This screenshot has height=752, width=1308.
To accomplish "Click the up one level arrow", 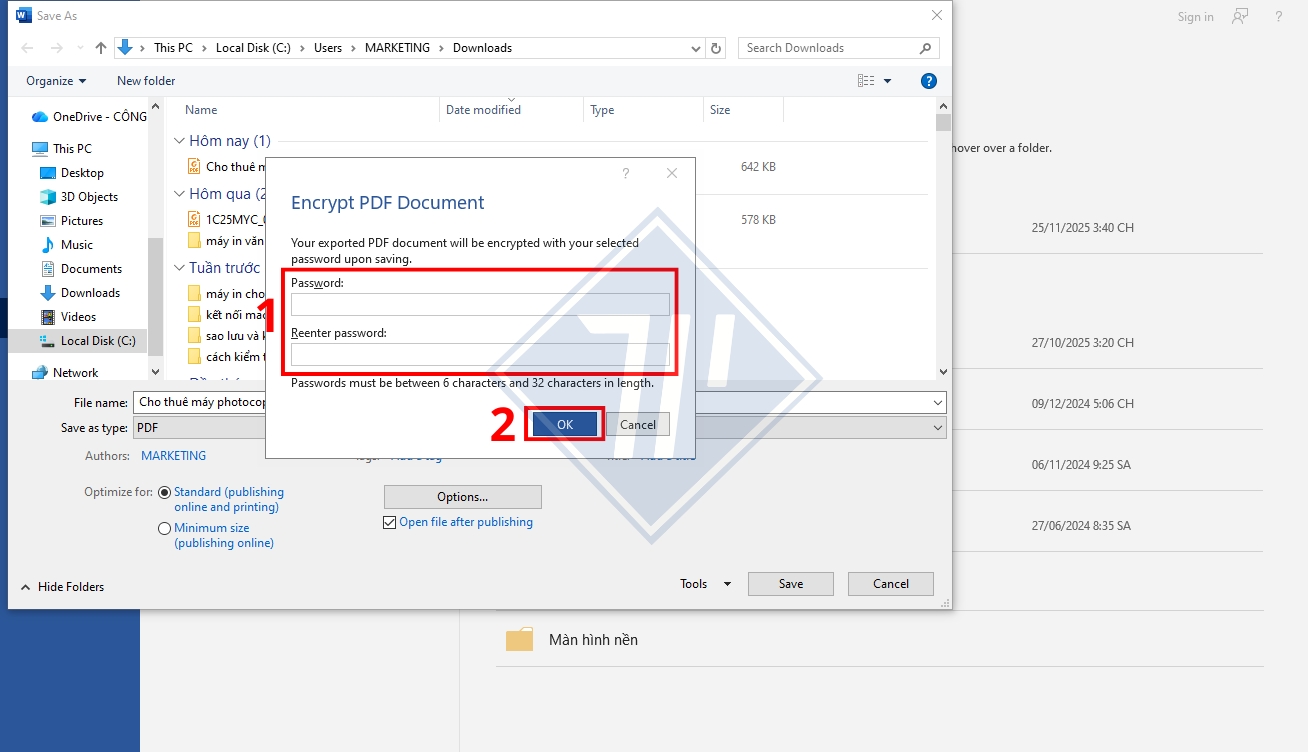I will pyautogui.click(x=101, y=47).
